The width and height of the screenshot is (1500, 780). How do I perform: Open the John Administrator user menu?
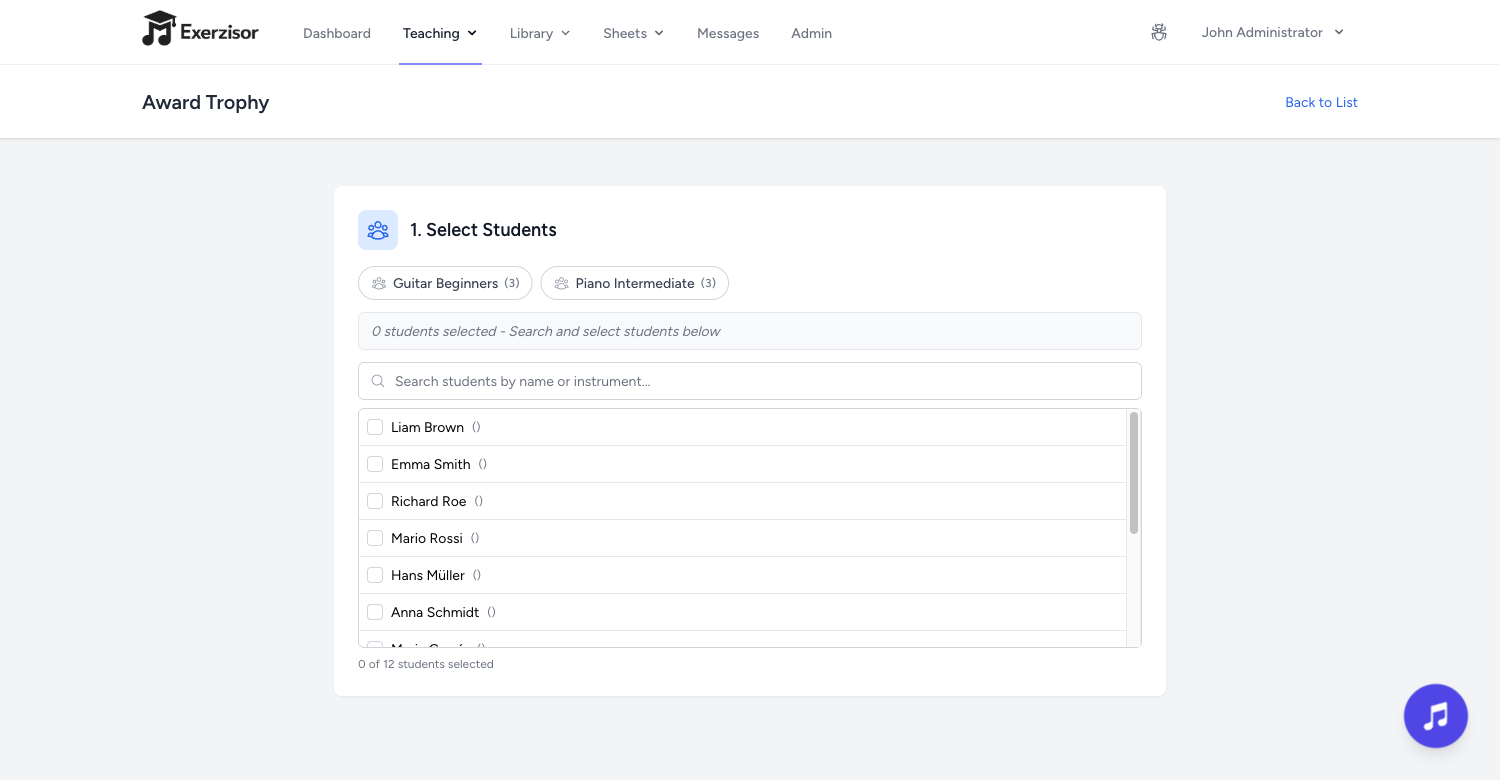point(1273,33)
